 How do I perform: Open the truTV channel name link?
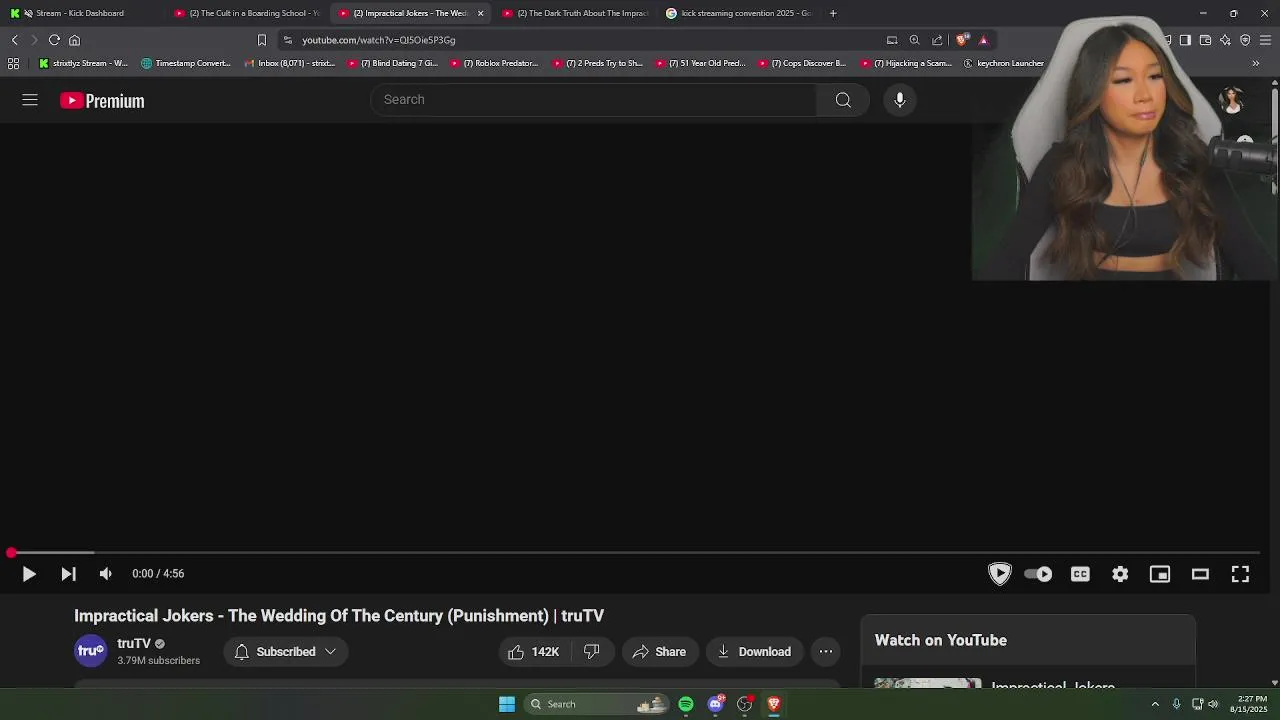pos(134,644)
